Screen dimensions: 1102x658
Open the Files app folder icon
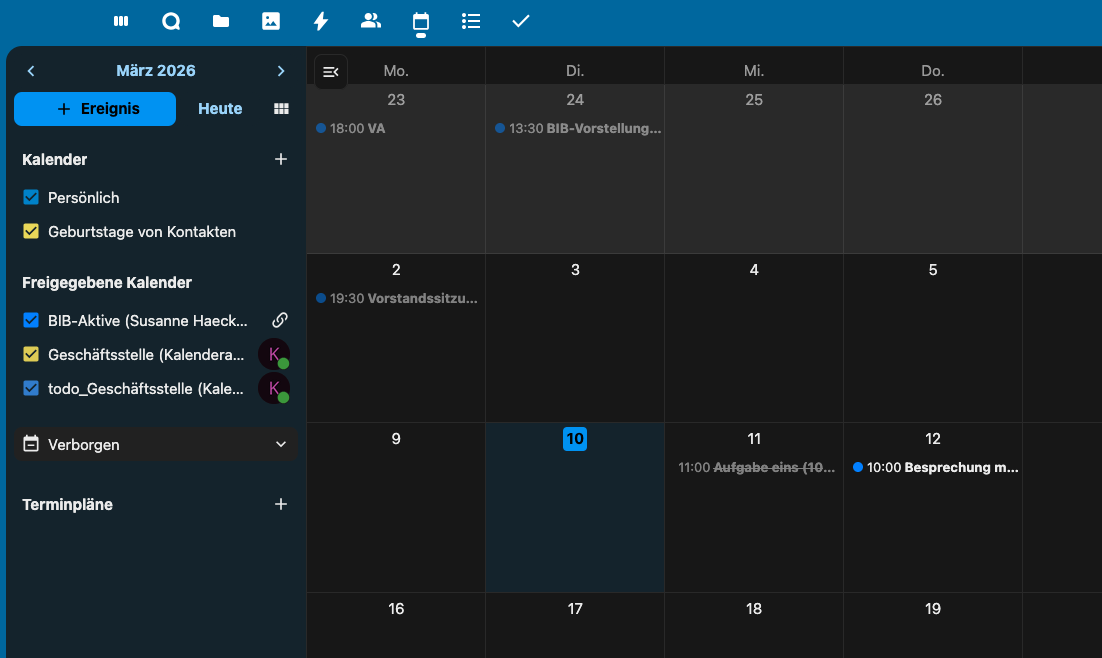click(x=221, y=21)
